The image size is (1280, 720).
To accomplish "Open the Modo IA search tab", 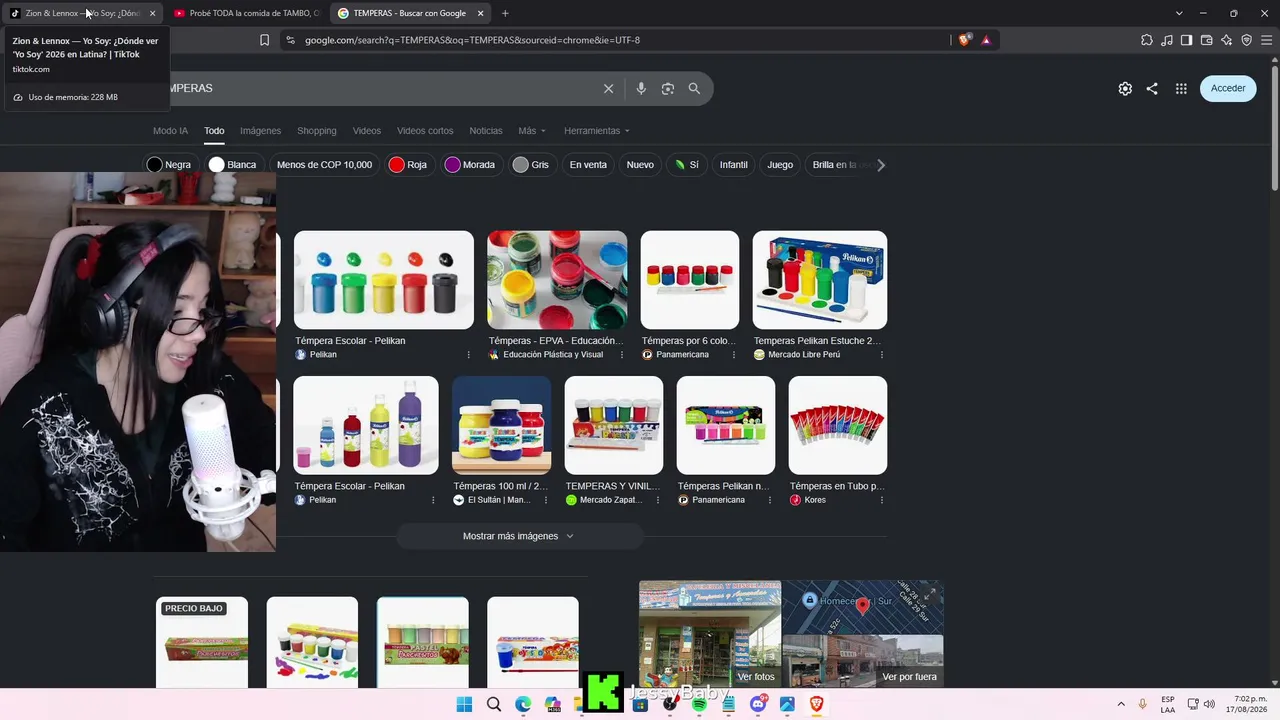I will click(170, 131).
